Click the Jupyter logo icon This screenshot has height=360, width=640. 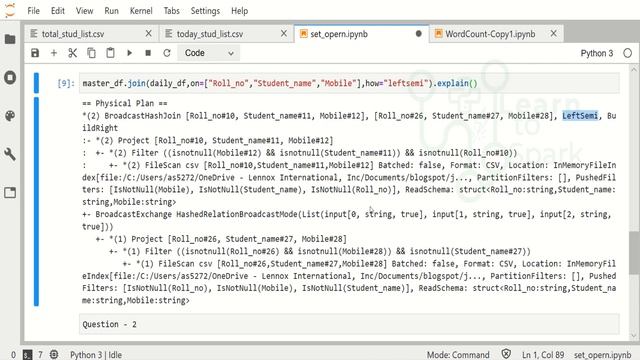coord(10,11)
